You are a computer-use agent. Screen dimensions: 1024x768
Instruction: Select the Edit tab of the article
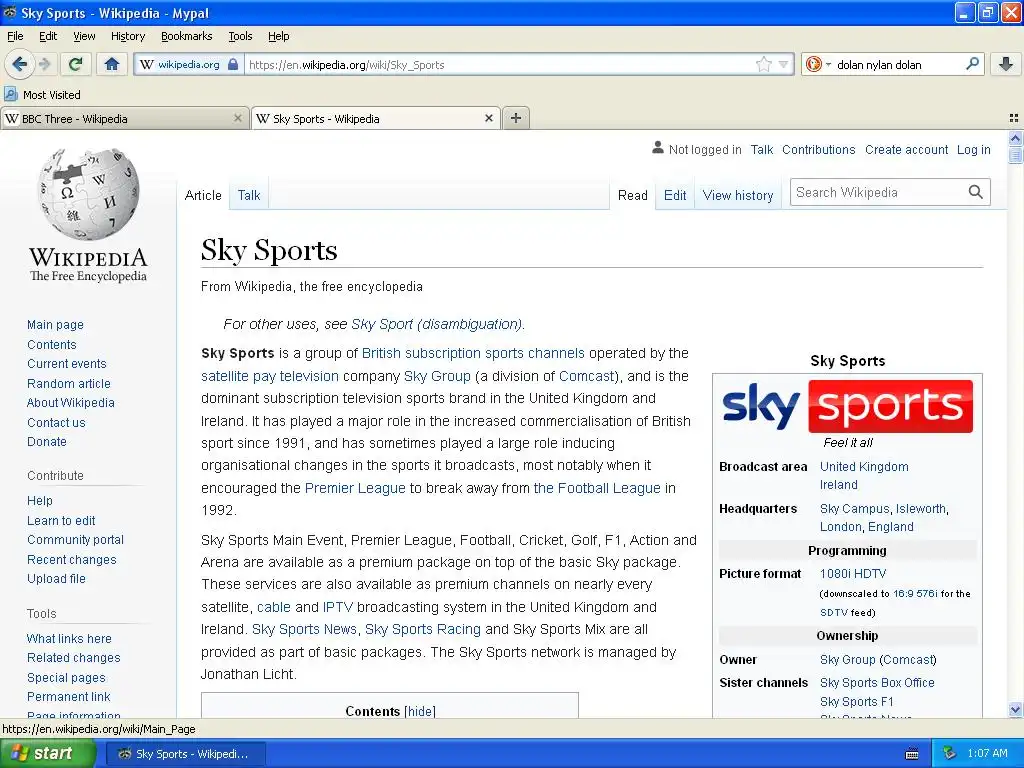click(675, 195)
